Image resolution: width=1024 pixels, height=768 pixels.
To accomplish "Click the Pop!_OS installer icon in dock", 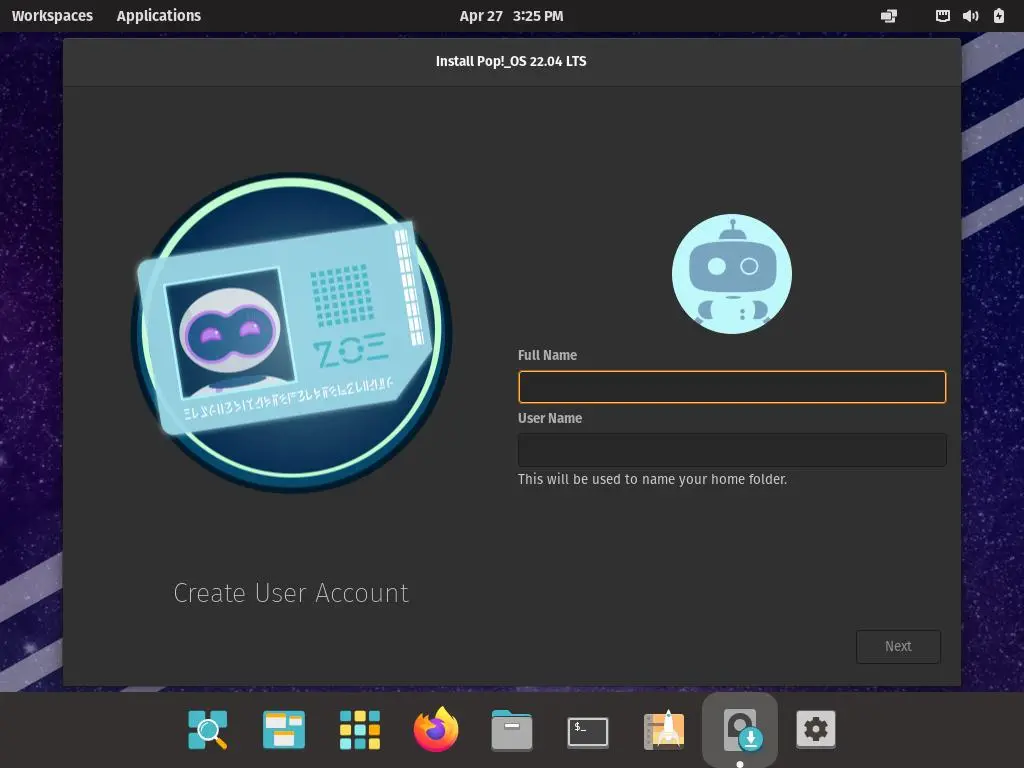I will tap(740, 730).
